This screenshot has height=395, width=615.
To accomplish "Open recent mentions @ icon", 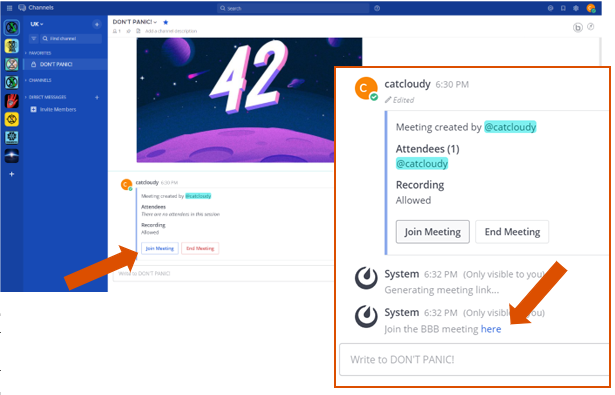I will point(550,8).
